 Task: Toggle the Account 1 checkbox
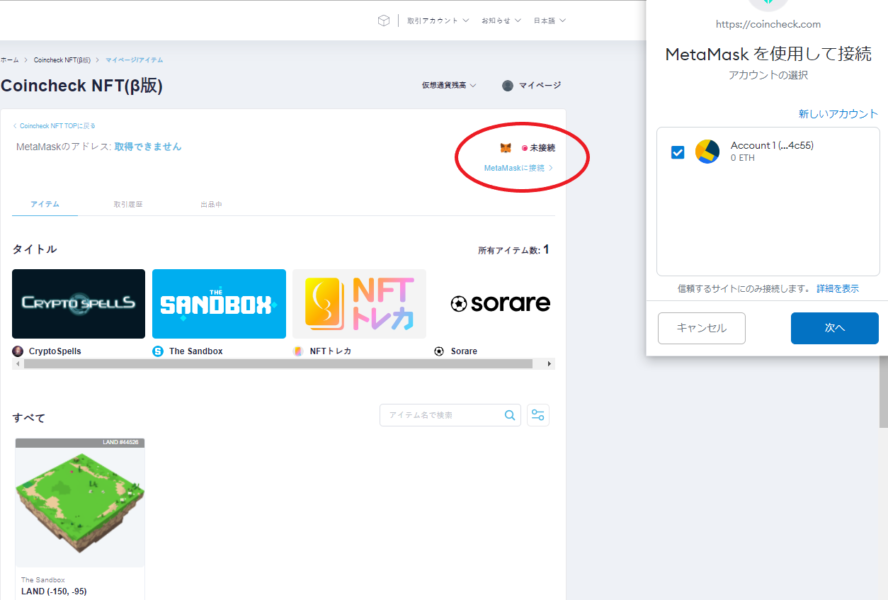tap(678, 152)
